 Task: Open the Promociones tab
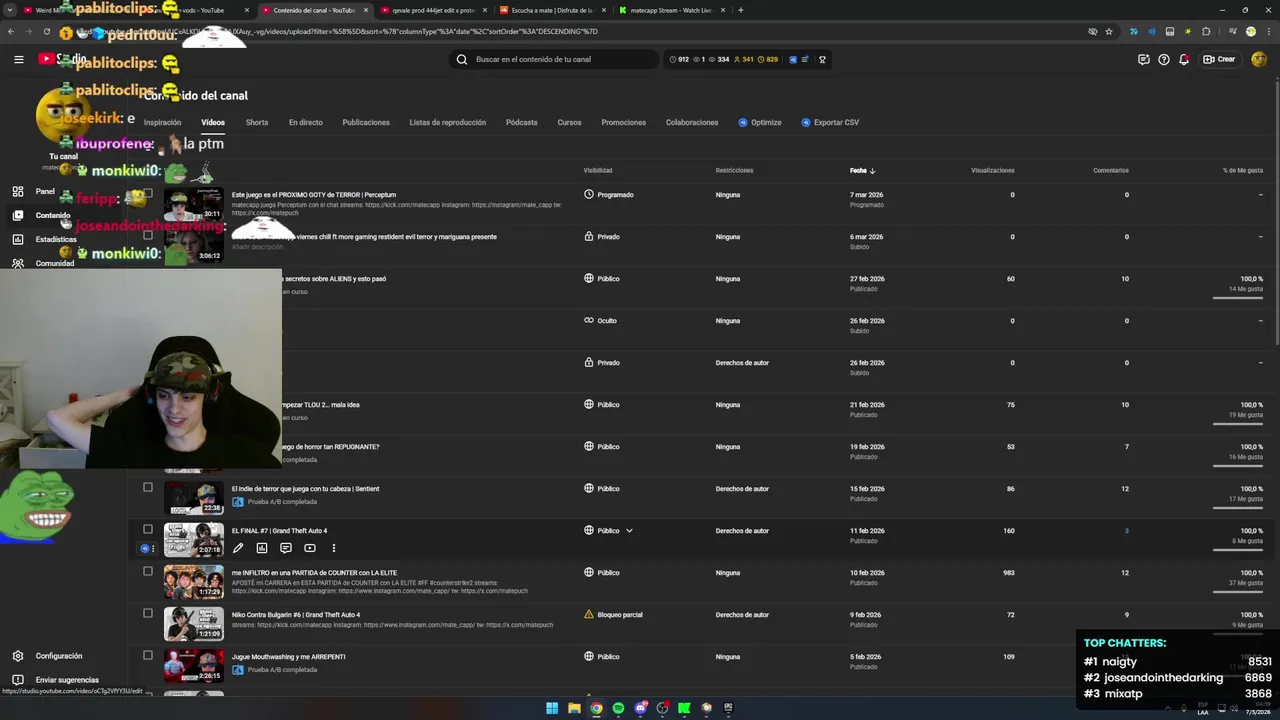click(x=623, y=122)
